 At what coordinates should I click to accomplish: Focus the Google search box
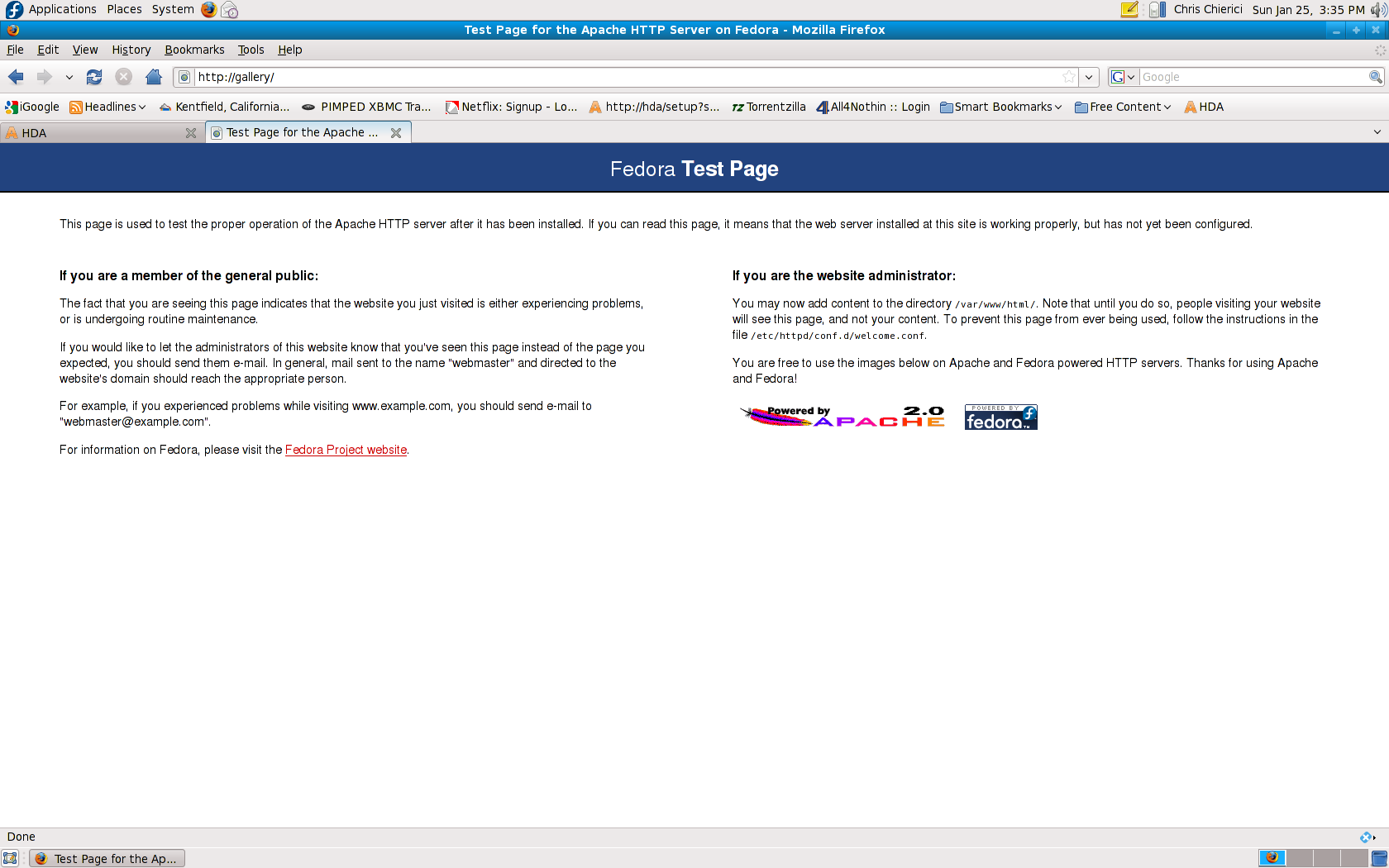[x=1253, y=77]
